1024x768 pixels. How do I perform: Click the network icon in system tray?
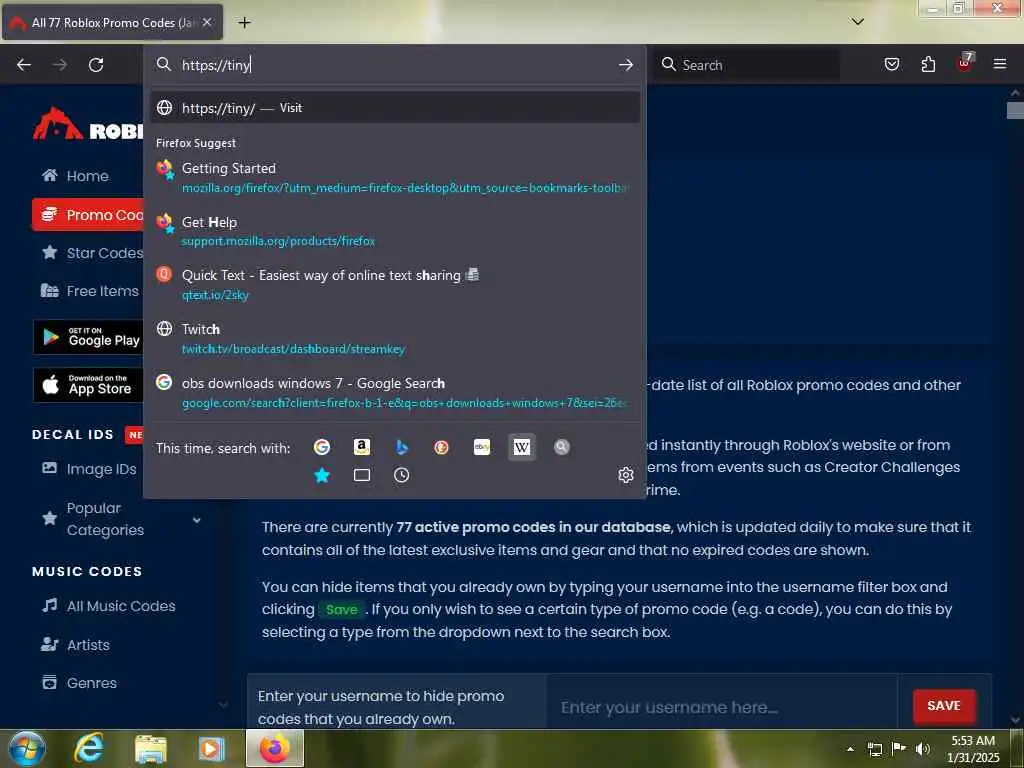click(874, 749)
